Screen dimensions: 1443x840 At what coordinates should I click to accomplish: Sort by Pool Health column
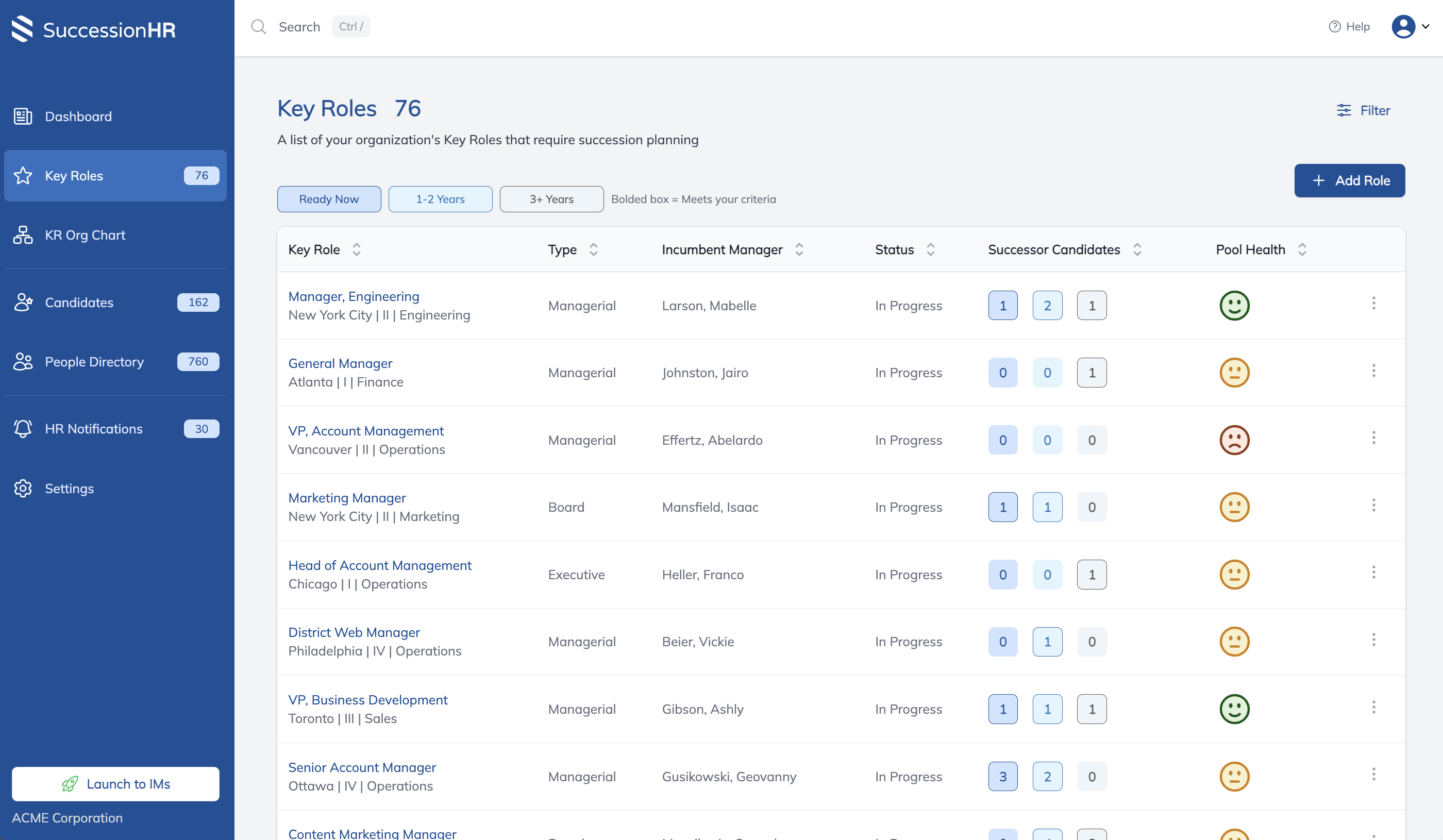[x=1302, y=249]
